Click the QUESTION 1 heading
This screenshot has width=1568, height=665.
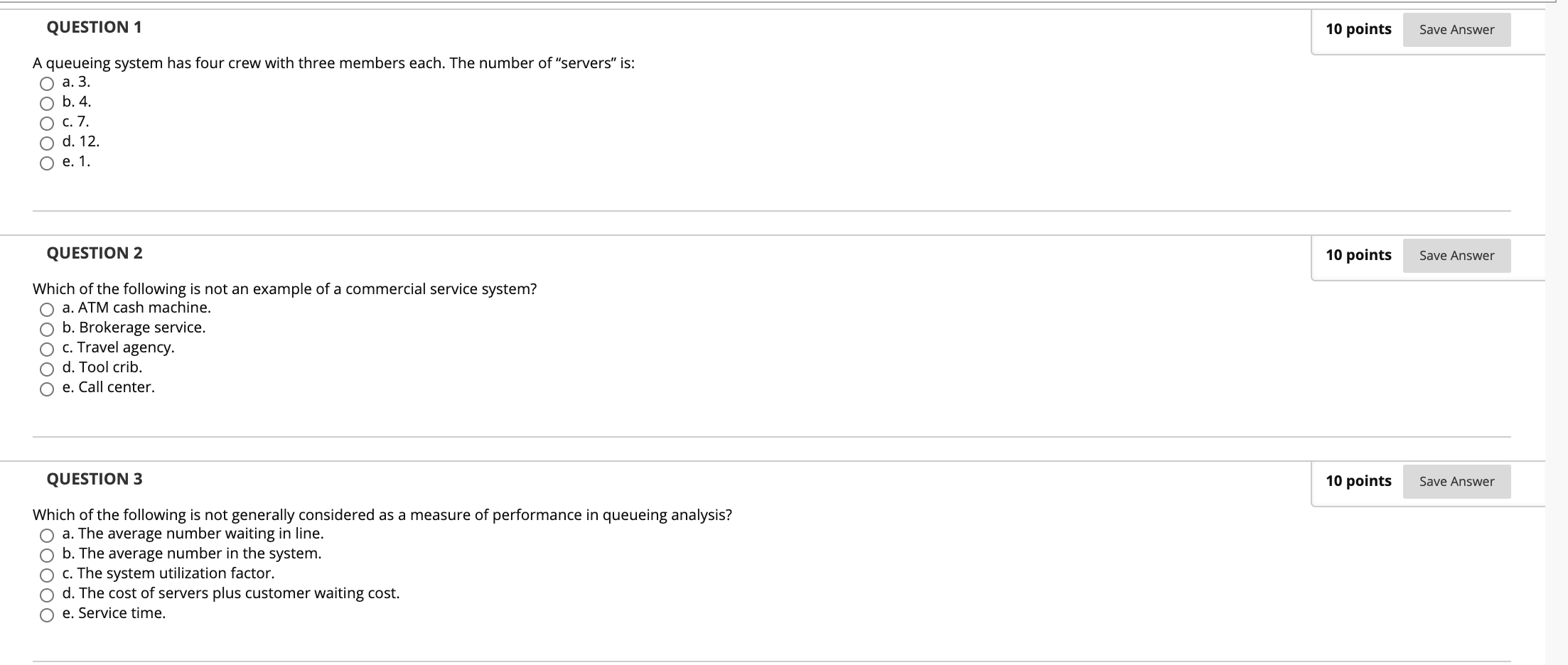click(x=93, y=27)
